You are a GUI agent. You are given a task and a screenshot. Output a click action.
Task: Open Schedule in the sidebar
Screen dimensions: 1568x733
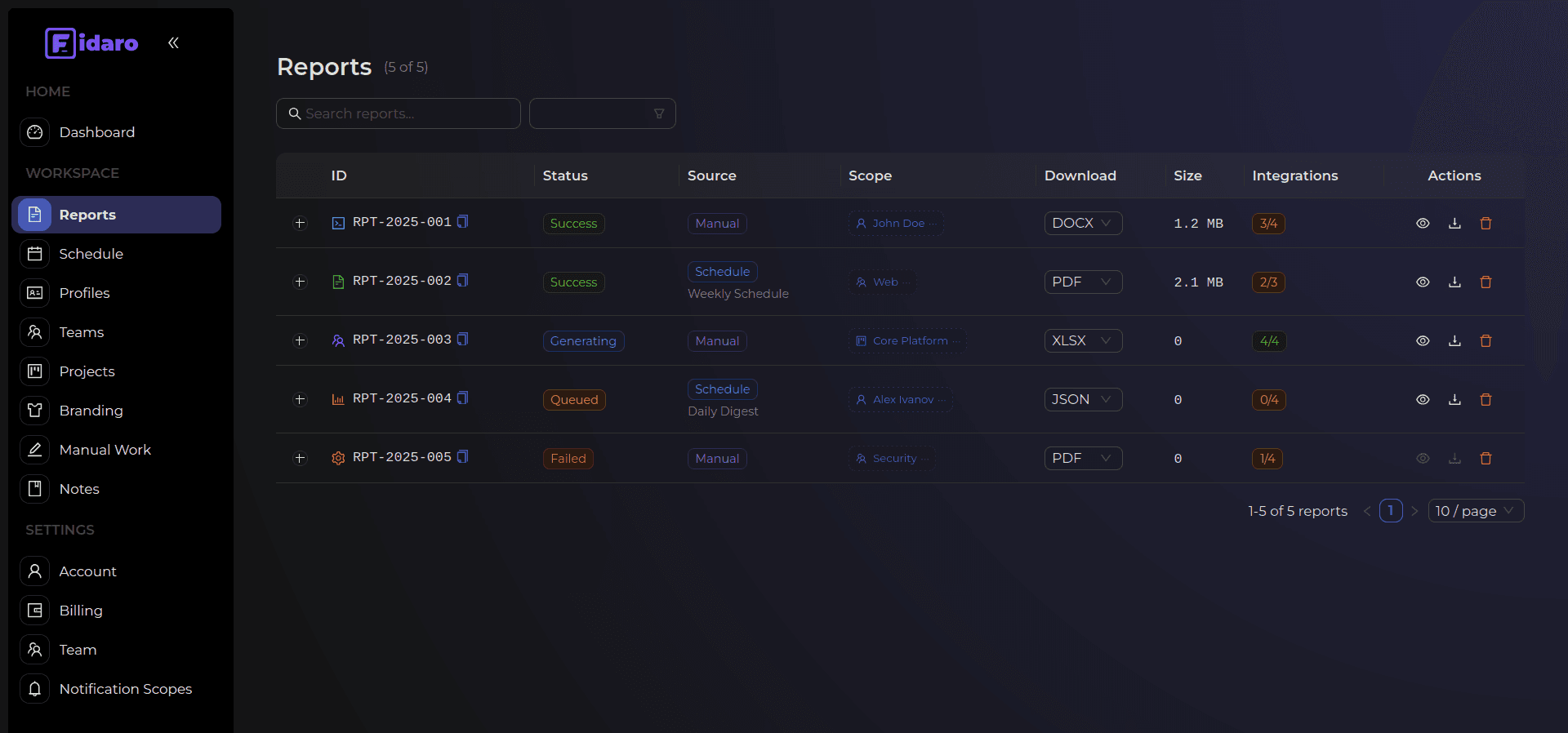(91, 254)
